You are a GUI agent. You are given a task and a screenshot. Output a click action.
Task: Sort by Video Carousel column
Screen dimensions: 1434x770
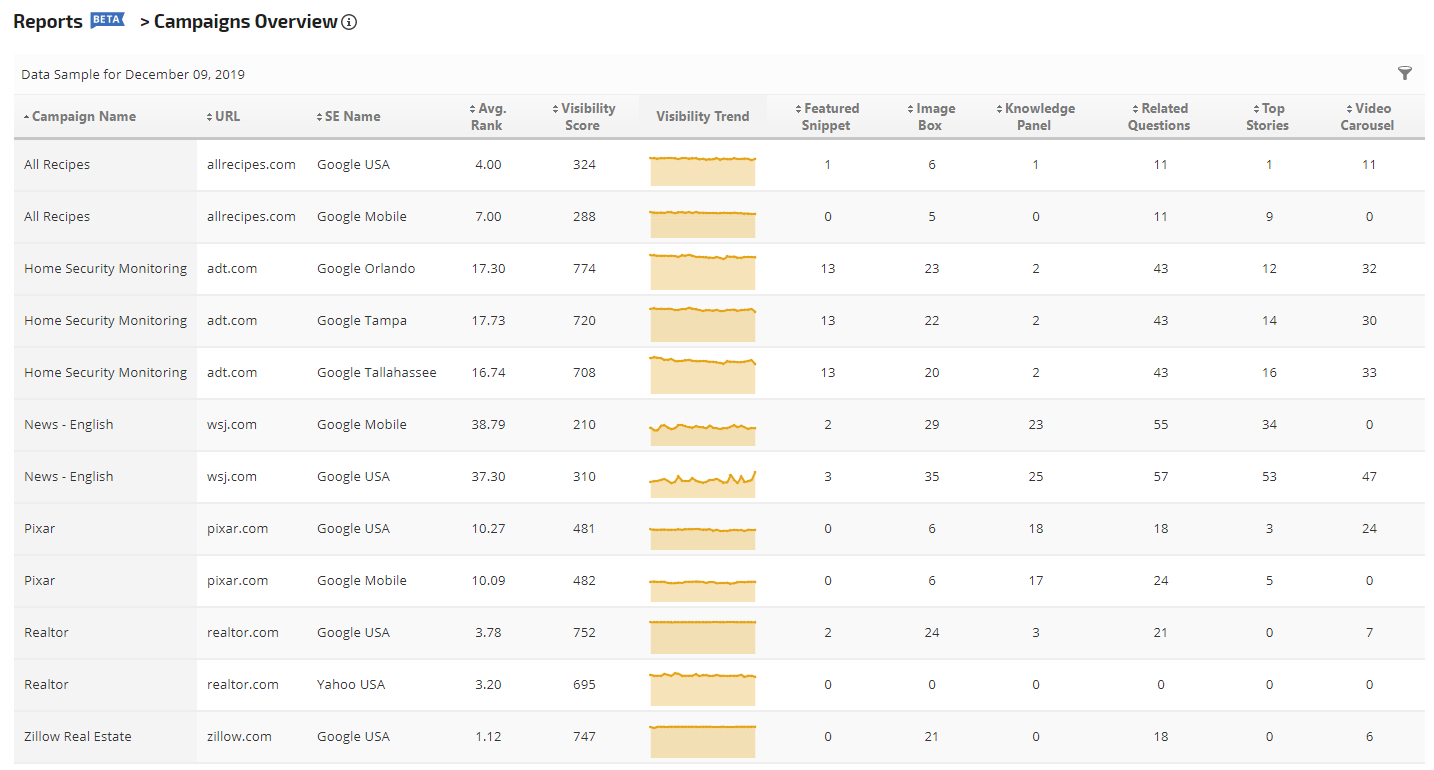pos(1368,117)
